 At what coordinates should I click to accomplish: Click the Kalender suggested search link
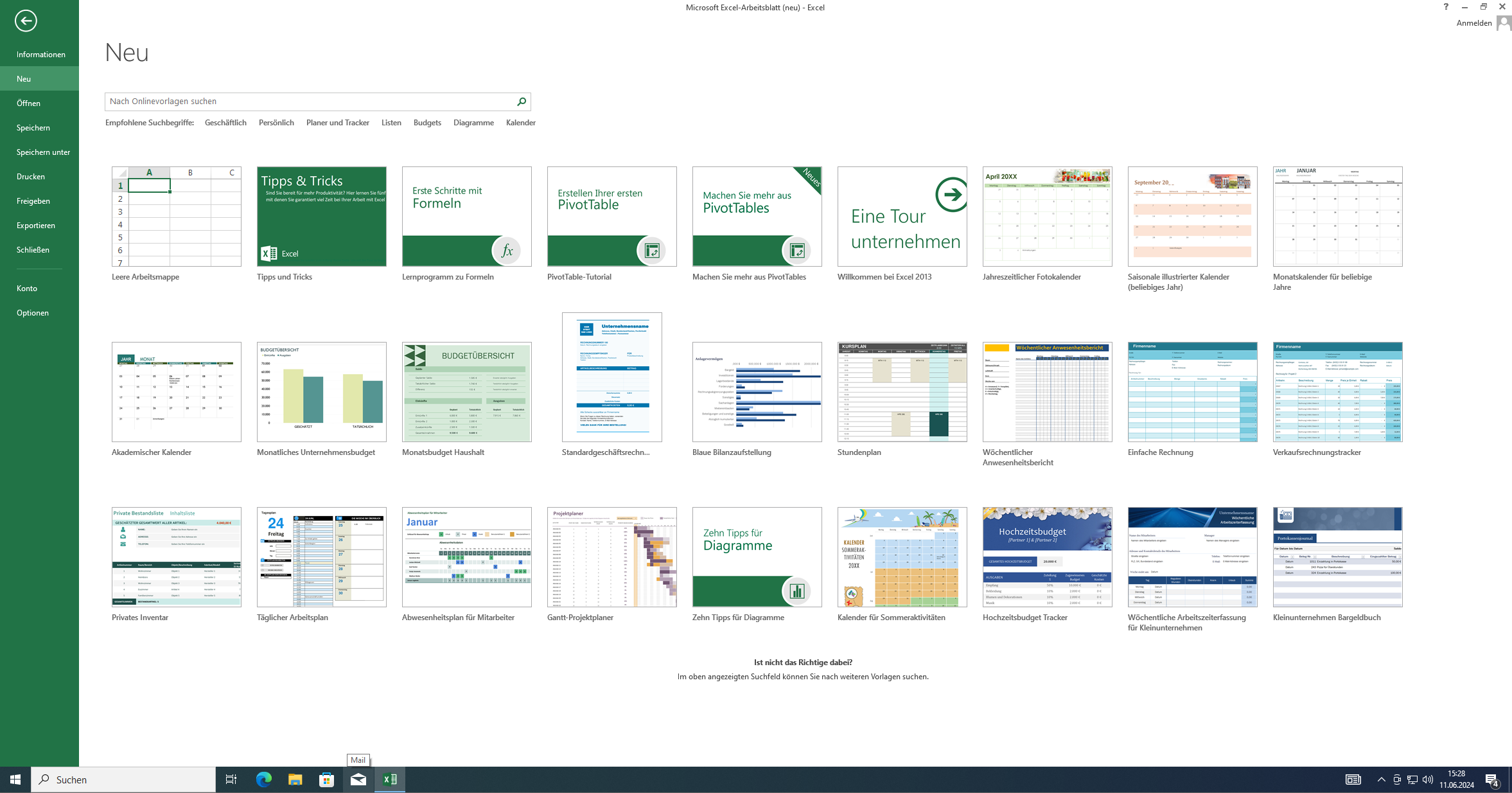(520, 123)
